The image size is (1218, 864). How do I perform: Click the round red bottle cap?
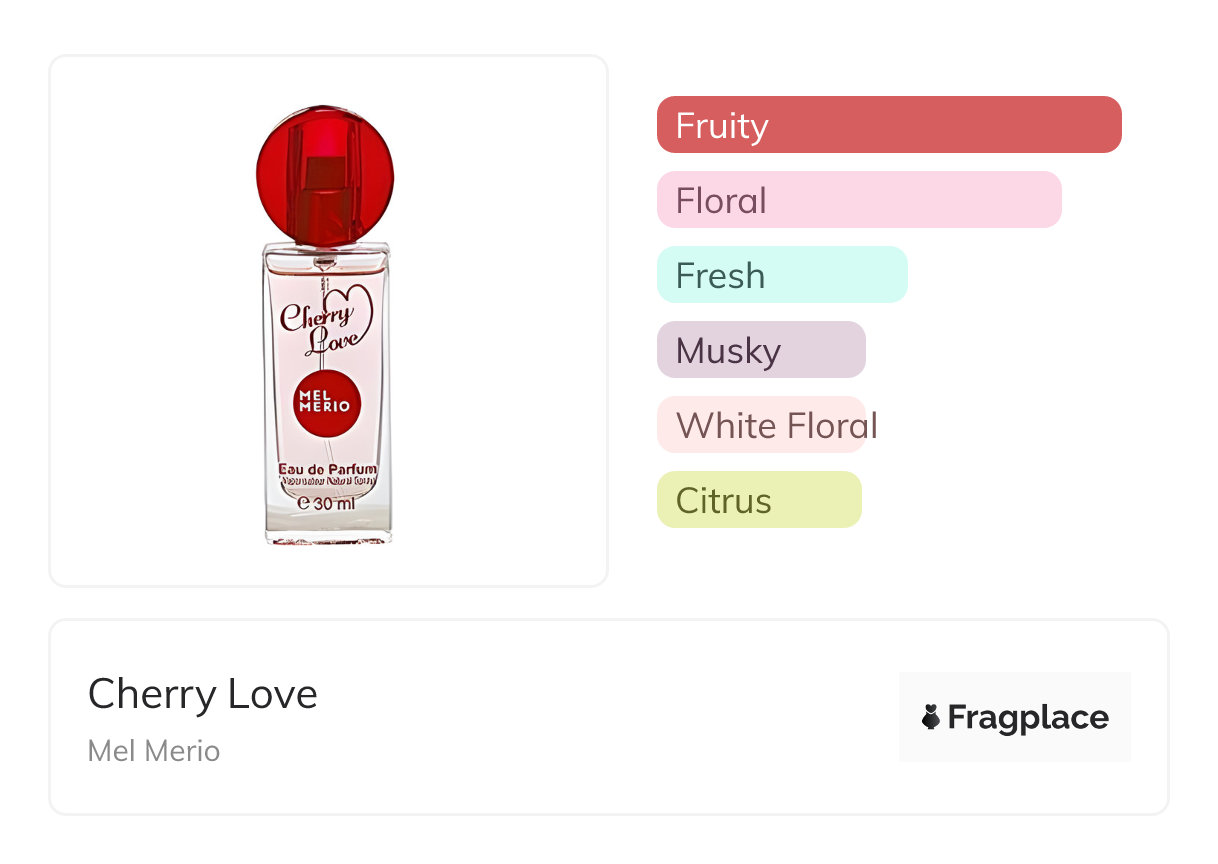(x=325, y=175)
